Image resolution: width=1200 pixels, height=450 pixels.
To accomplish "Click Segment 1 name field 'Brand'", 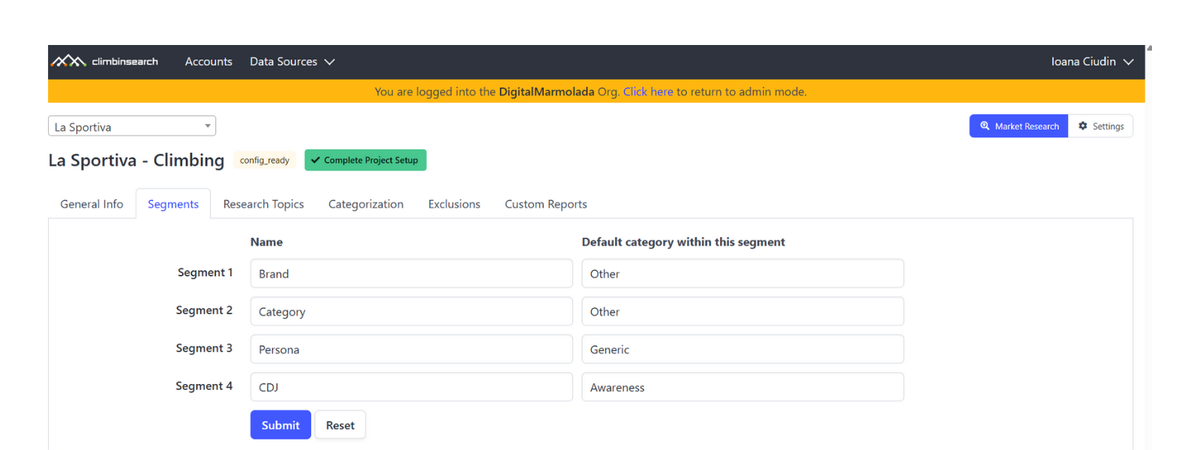I will [x=411, y=273].
